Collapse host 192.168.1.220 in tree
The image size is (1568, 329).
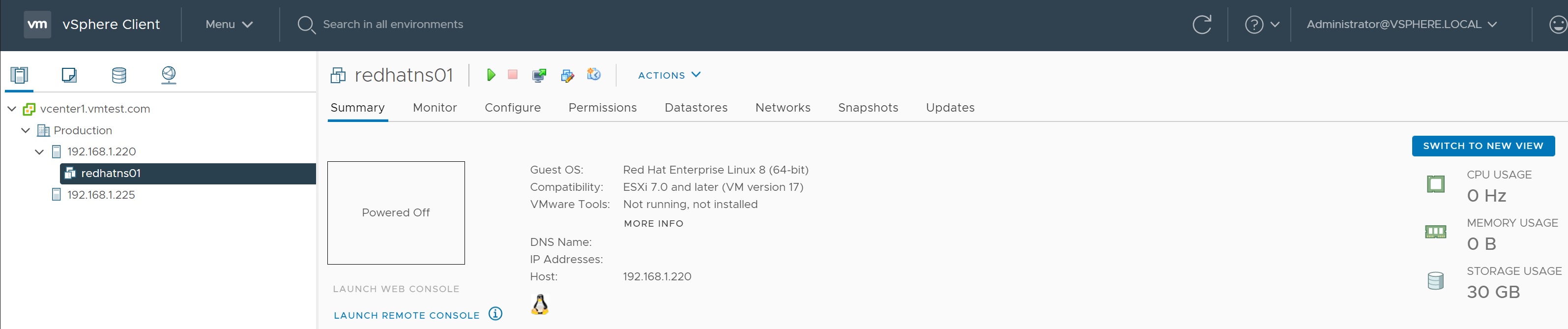(39, 151)
